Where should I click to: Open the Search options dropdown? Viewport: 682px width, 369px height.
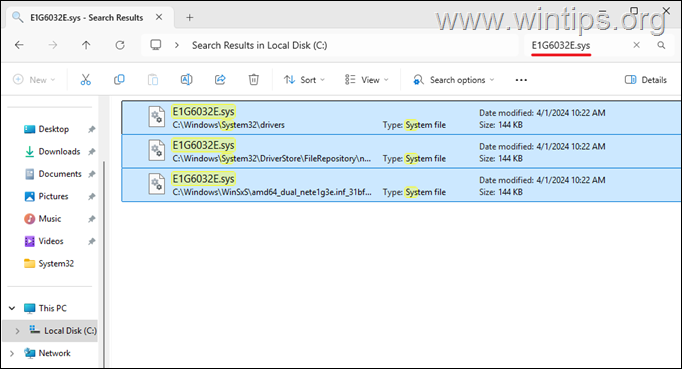(454, 80)
